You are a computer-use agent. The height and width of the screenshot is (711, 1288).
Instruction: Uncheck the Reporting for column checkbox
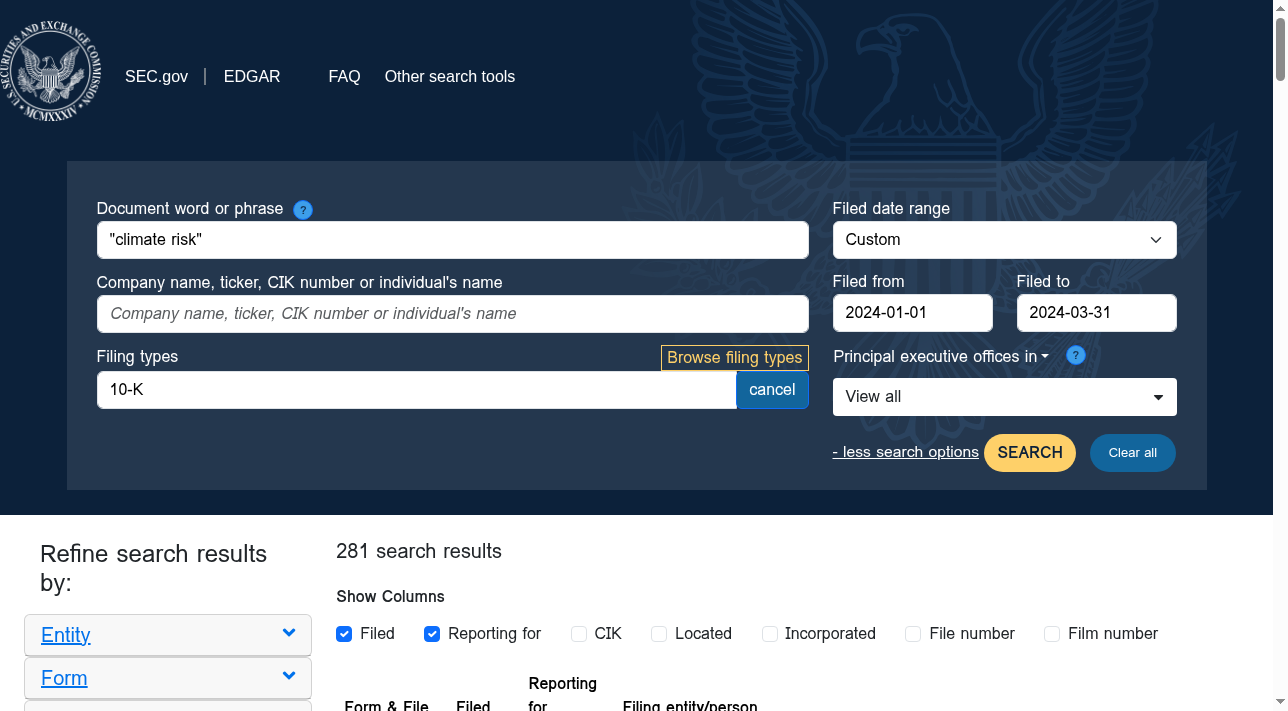point(432,634)
